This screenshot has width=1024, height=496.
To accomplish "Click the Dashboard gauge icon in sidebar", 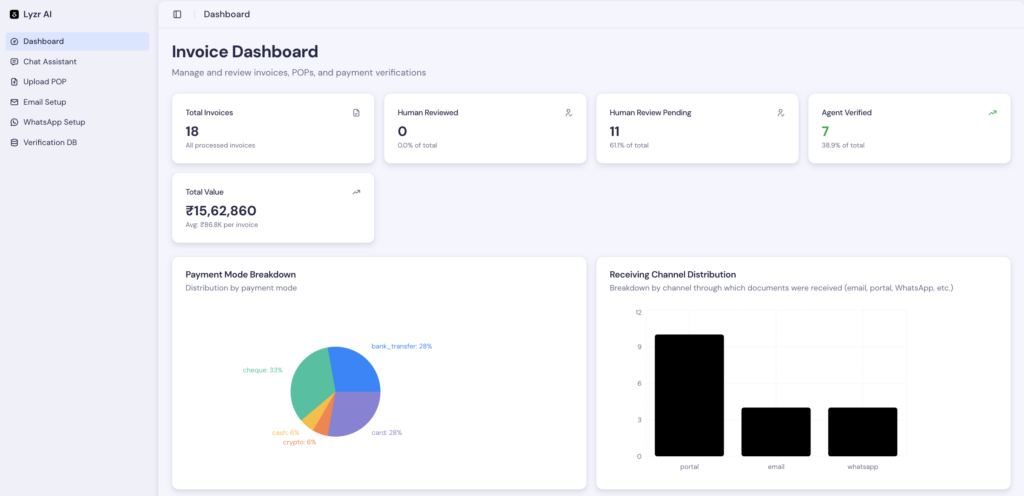I will pos(14,41).
